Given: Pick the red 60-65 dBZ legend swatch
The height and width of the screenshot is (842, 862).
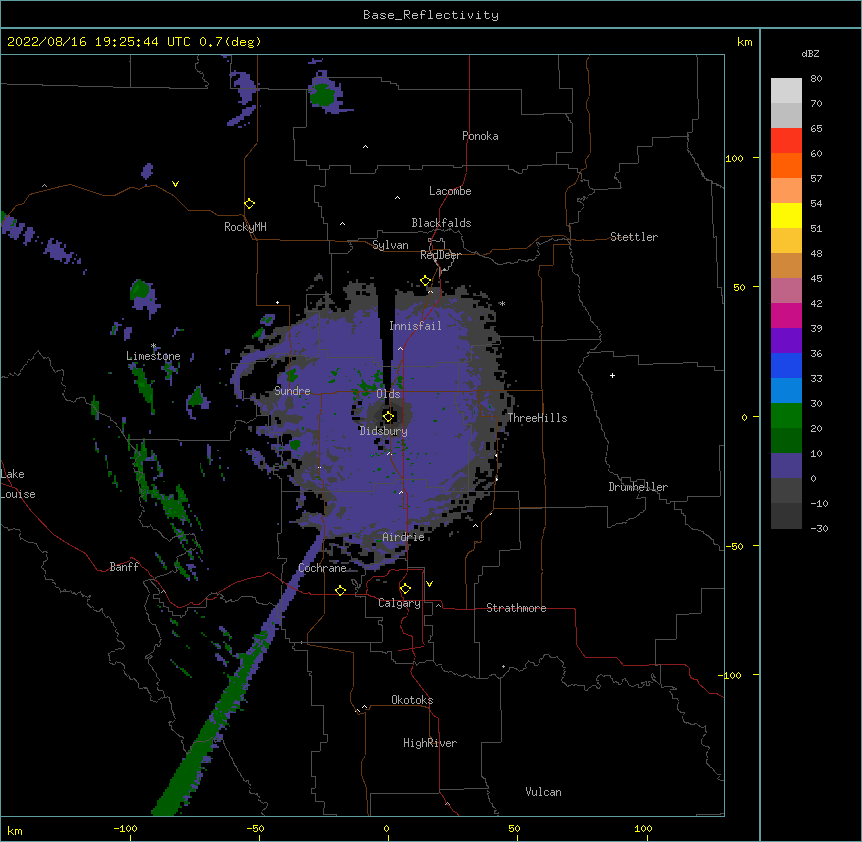Looking at the screenshot, I should pyautogui.click(x=786, y=140).
